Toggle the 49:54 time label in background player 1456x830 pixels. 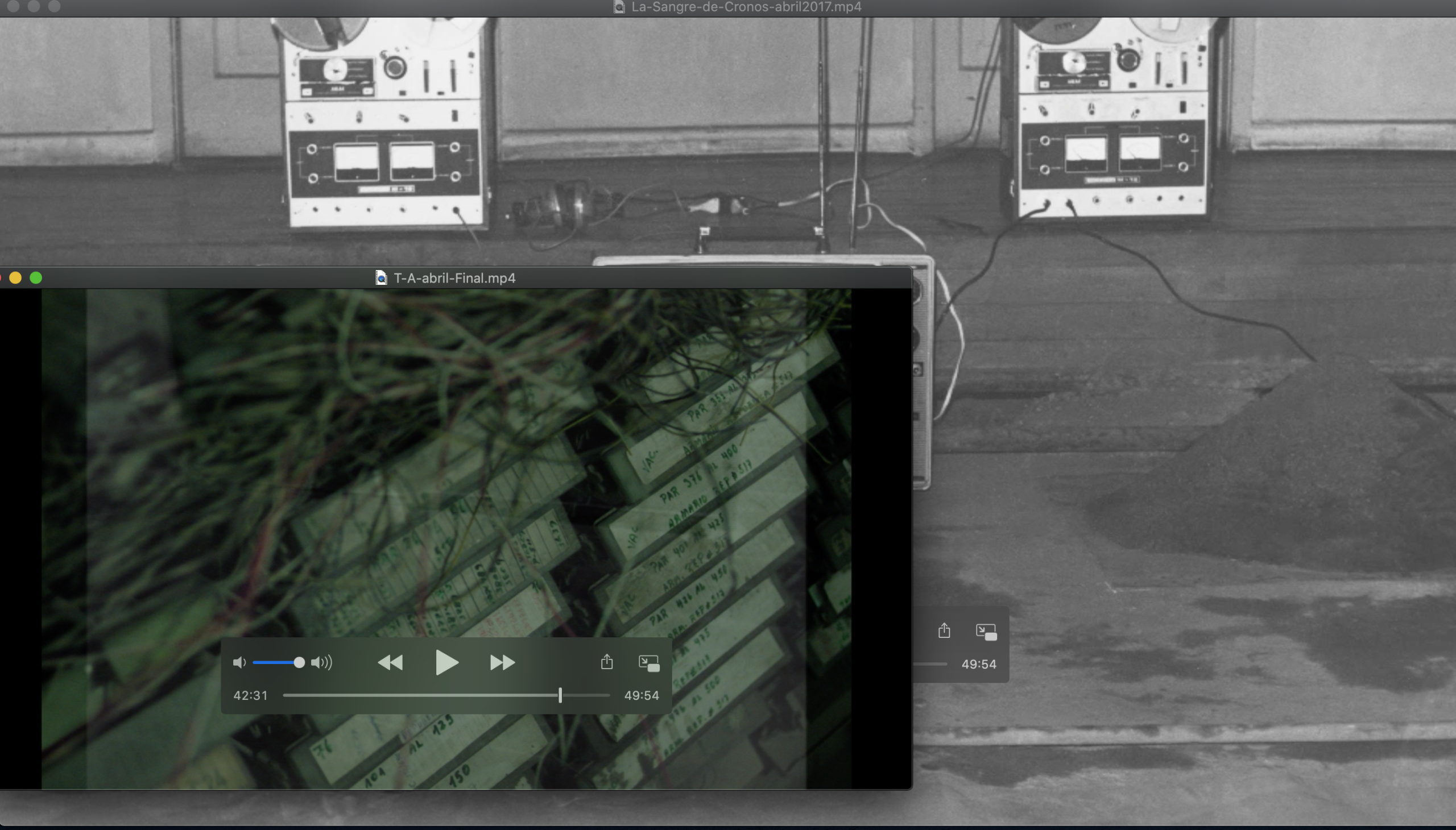(x=979, y=664)
